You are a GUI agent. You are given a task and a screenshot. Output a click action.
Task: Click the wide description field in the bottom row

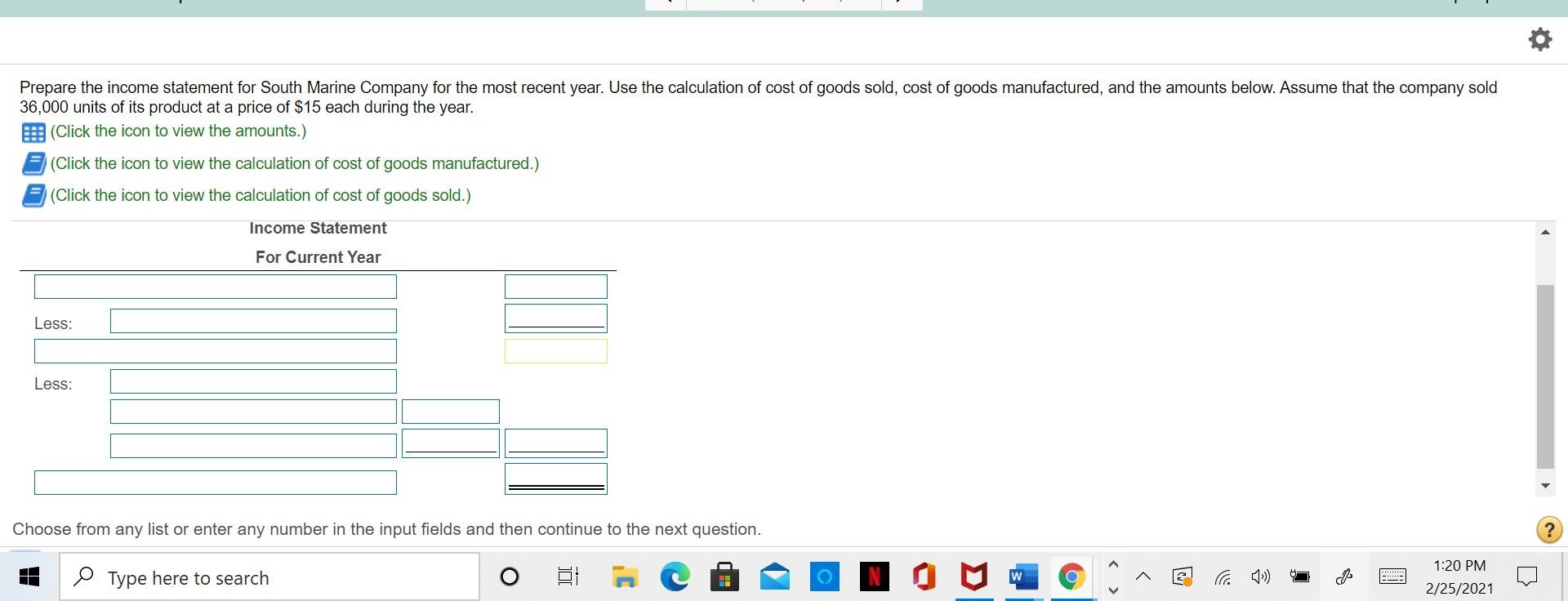pyautogui.click(x=216, y=483)
